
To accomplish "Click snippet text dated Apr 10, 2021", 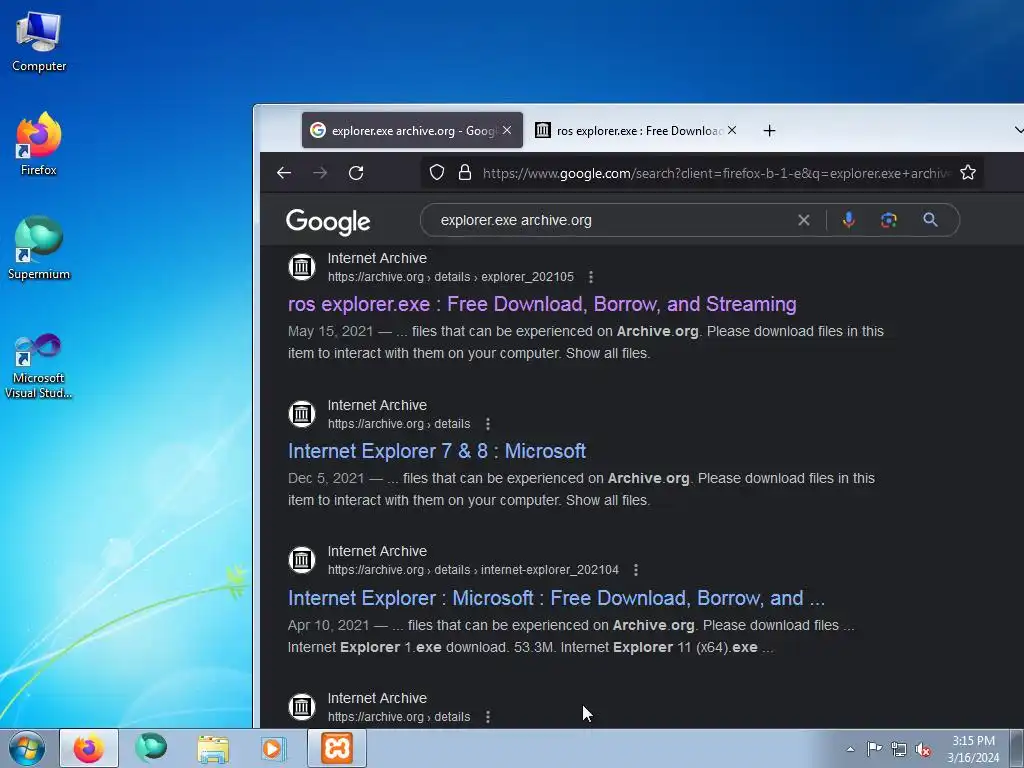I will [571, 636].
